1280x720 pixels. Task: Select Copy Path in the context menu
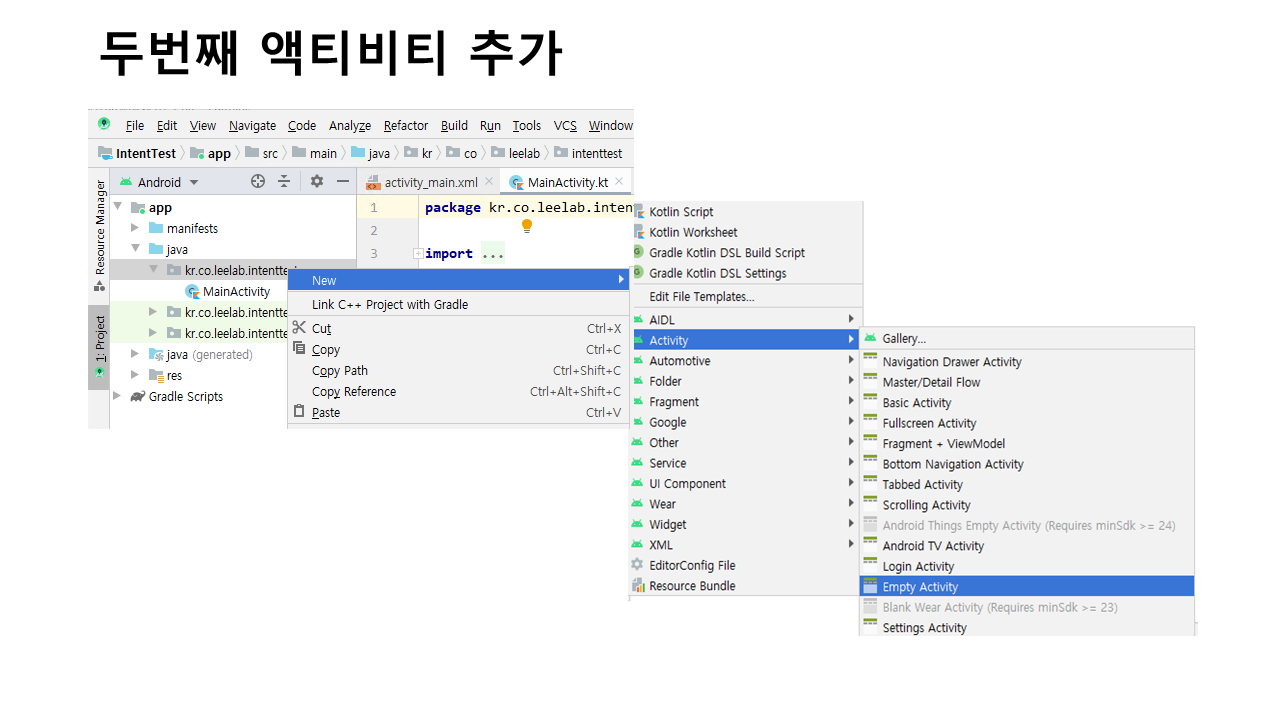pos(340,371)
